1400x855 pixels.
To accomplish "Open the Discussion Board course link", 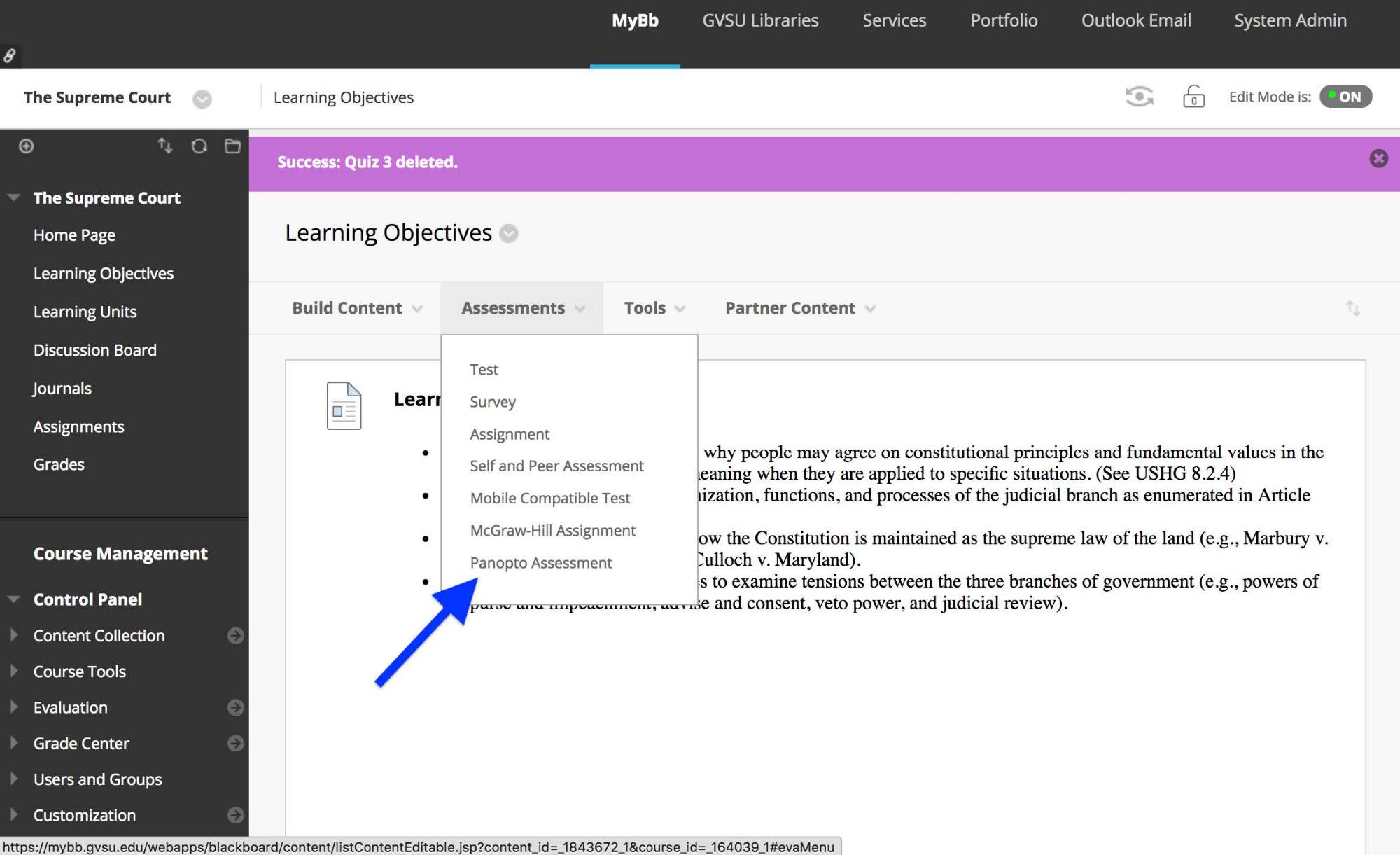I will tap(95, 350).
